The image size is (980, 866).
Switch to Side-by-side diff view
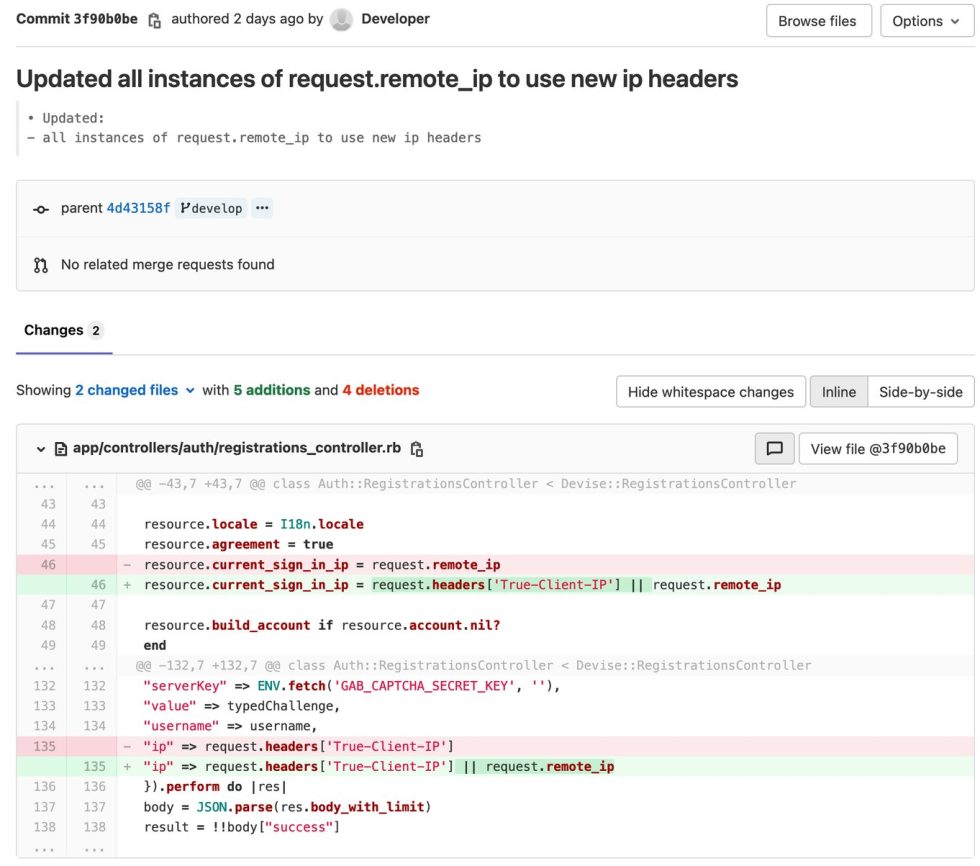coord(920,391)
